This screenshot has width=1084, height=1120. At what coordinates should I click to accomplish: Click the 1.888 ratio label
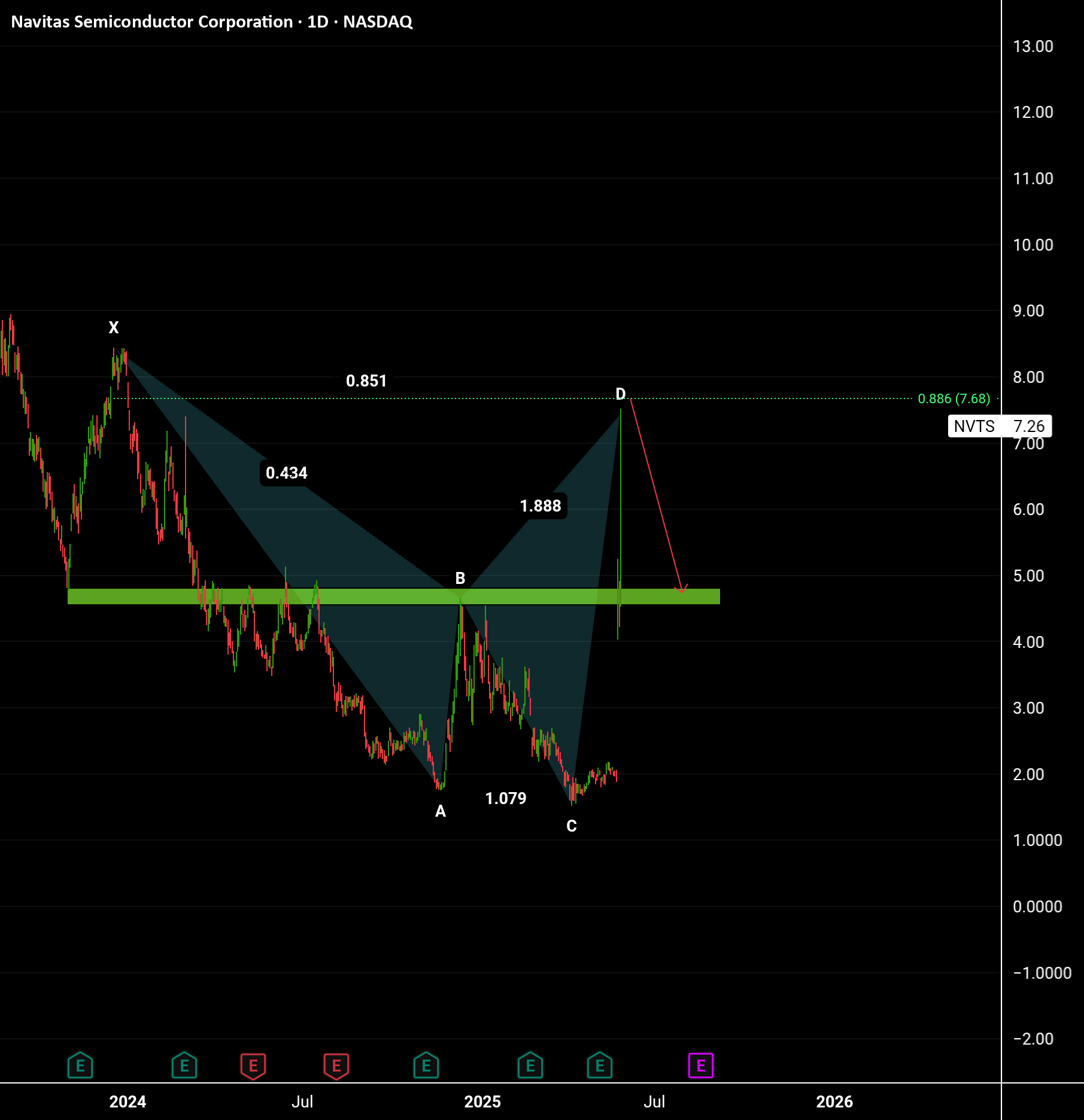541,506
